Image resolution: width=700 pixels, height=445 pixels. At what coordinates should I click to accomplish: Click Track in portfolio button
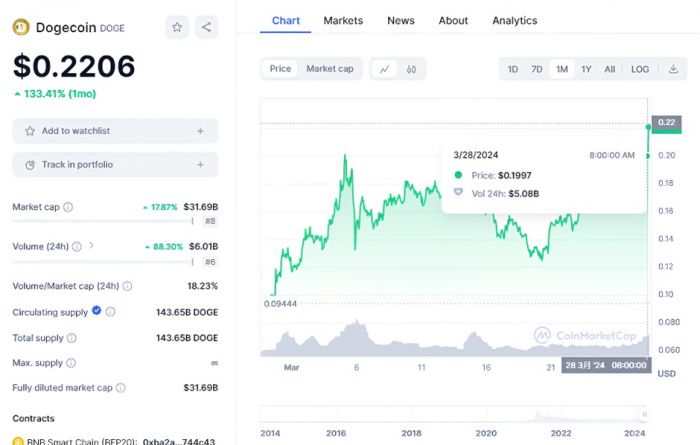[x=115, y=164]
